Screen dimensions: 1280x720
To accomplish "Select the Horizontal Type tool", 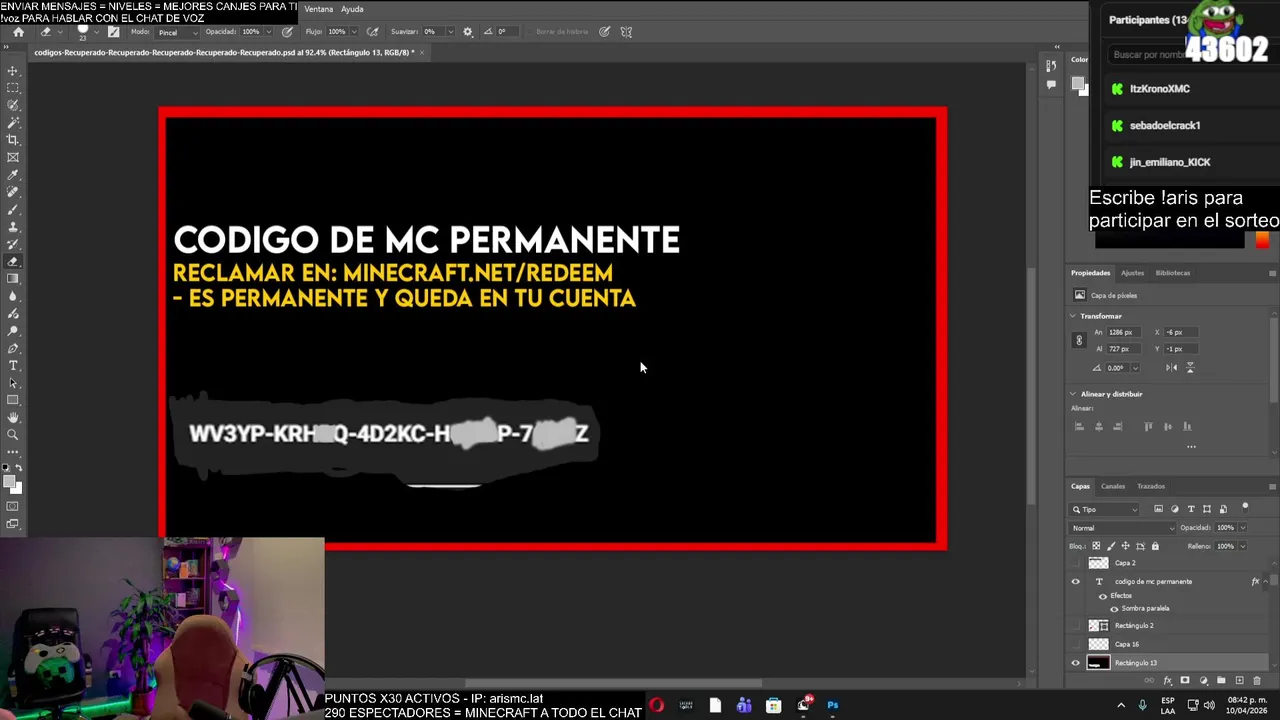I will point(13,366).
